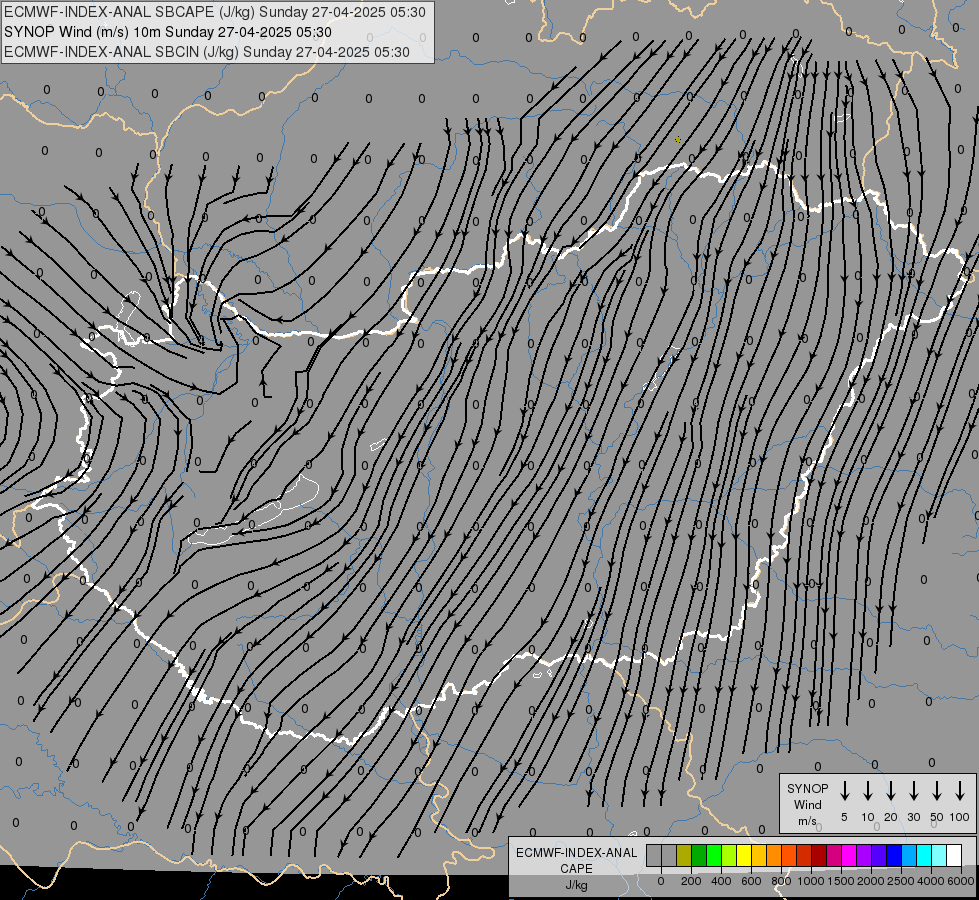Viewport: 979px width, 900px height.
Task: Click the J/kg unit label in legend
Action: 576,885
